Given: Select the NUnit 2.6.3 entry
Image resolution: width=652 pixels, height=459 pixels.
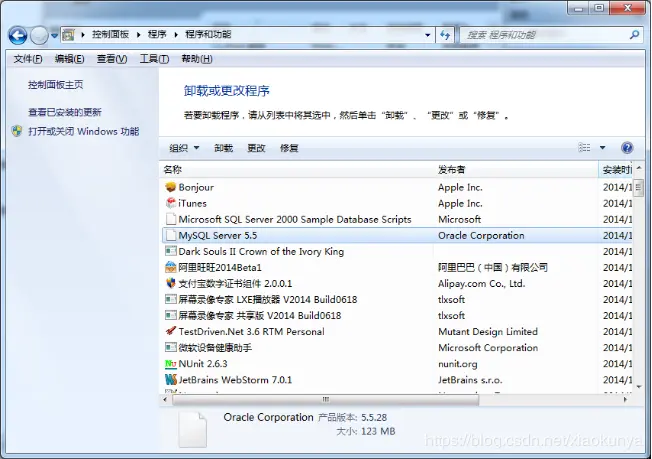Looking at the screenshot, I should (203, 364).
